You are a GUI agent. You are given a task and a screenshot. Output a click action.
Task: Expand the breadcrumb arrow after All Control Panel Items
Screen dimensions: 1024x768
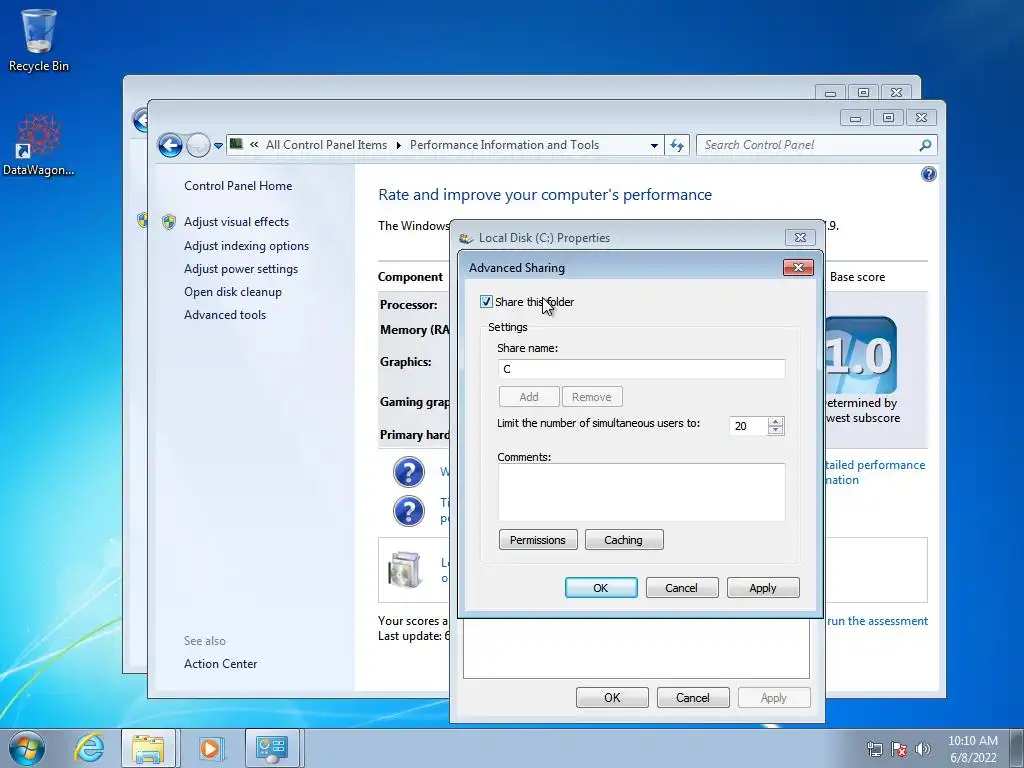[398, 145]
